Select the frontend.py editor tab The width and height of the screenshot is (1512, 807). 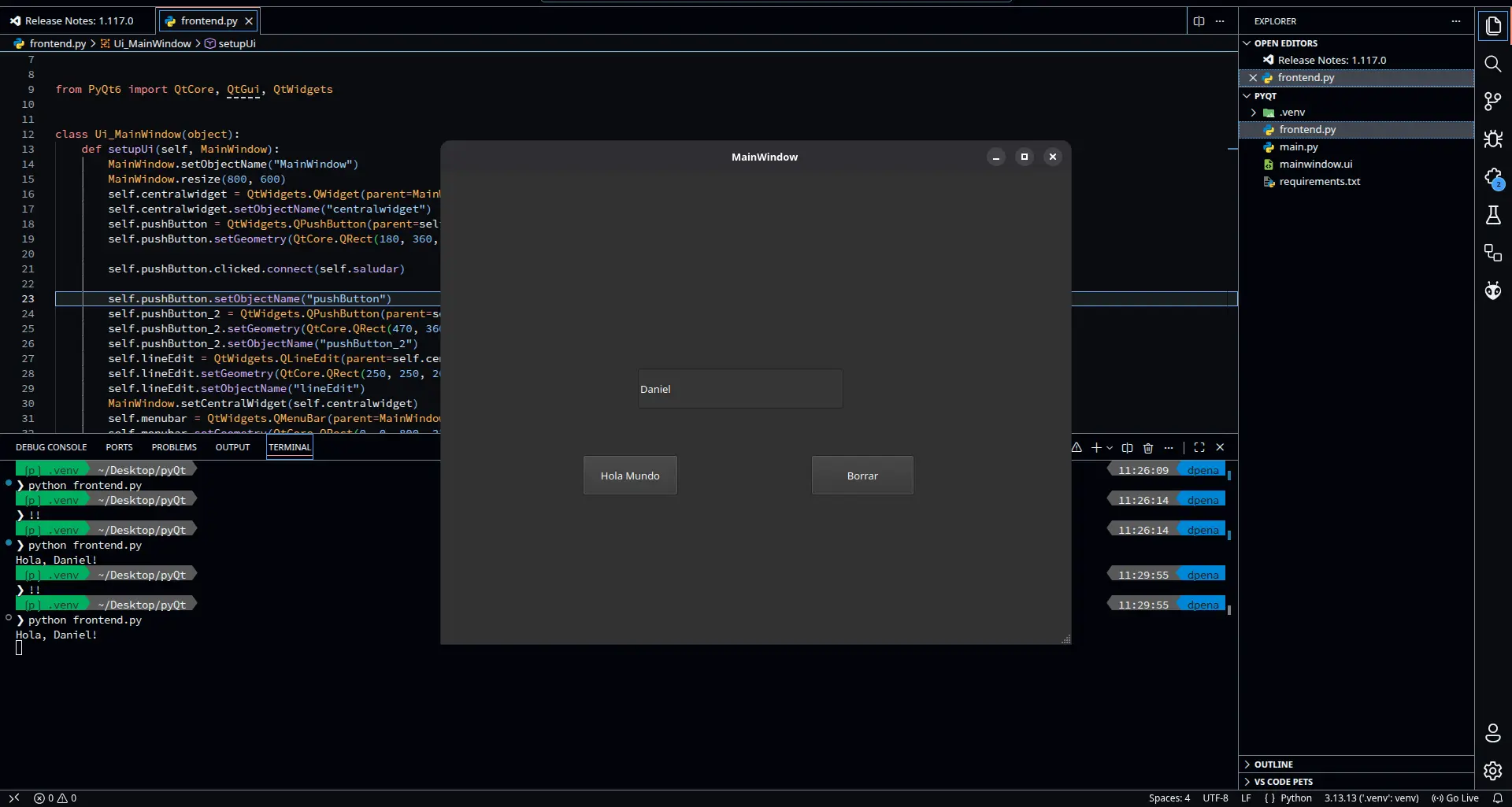209,21
